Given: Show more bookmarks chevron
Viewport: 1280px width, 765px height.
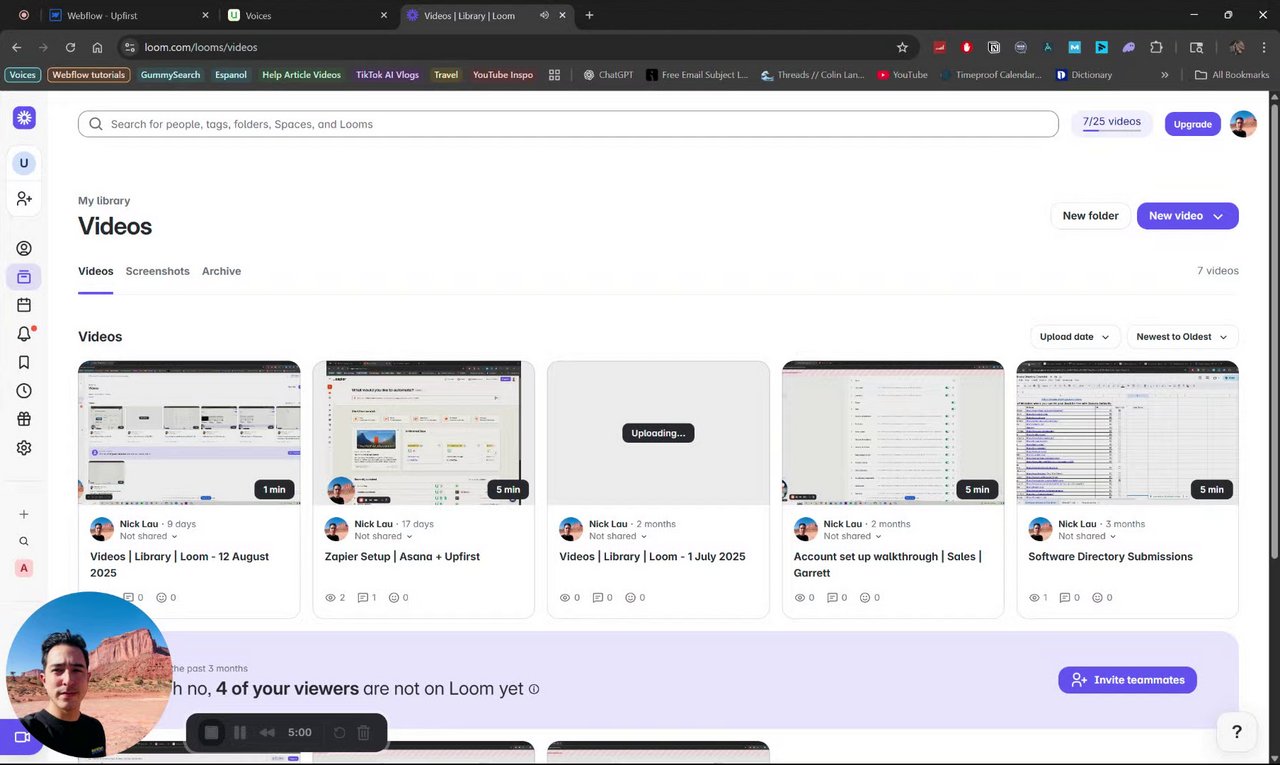Looking at the screenshot, I should [1165, 75].
